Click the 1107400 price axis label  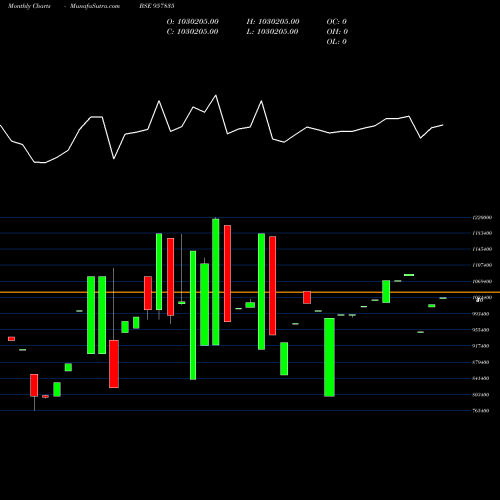(x=482, y=265)
